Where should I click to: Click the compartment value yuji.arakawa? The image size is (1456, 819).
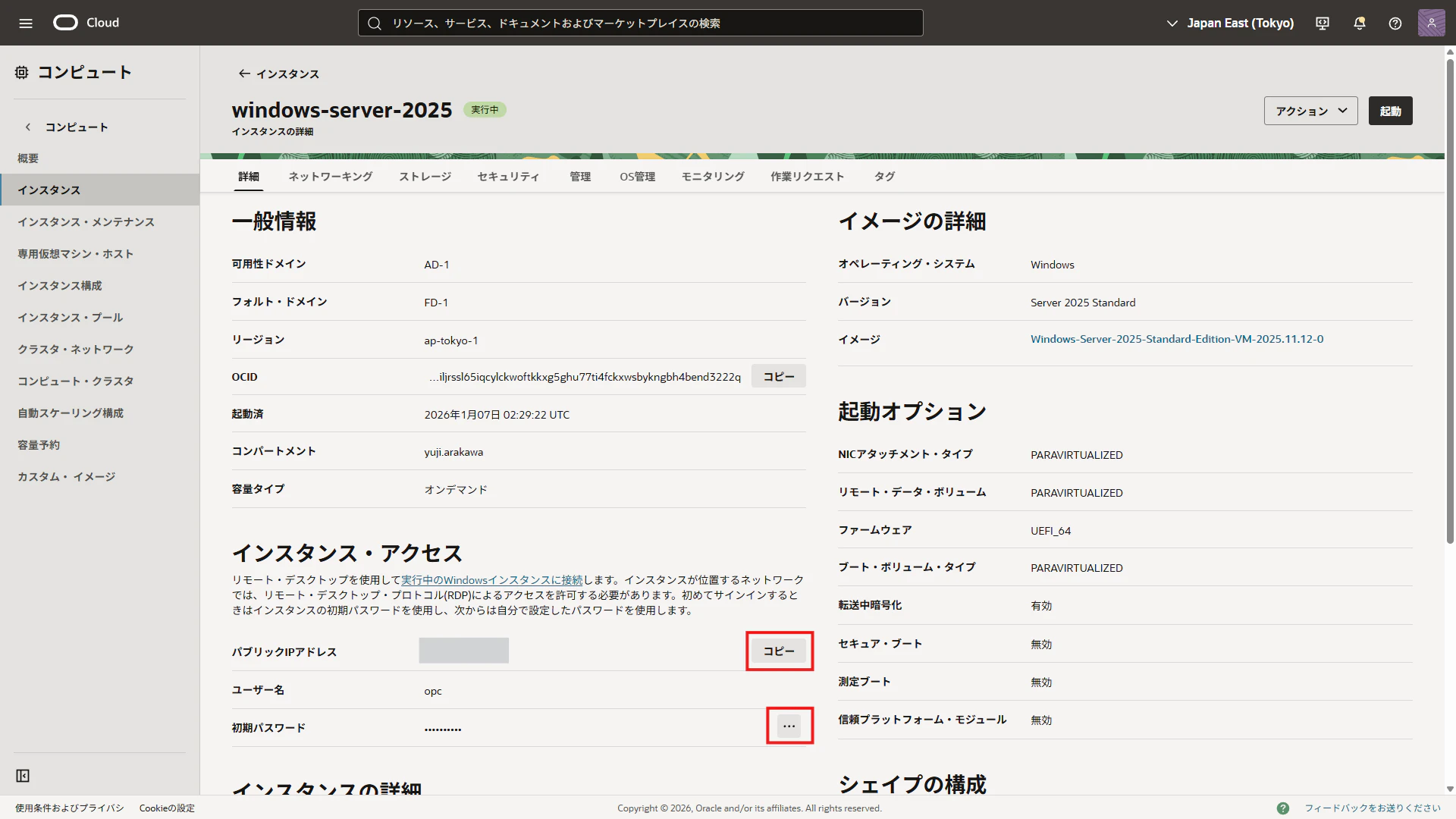point(453,452)
